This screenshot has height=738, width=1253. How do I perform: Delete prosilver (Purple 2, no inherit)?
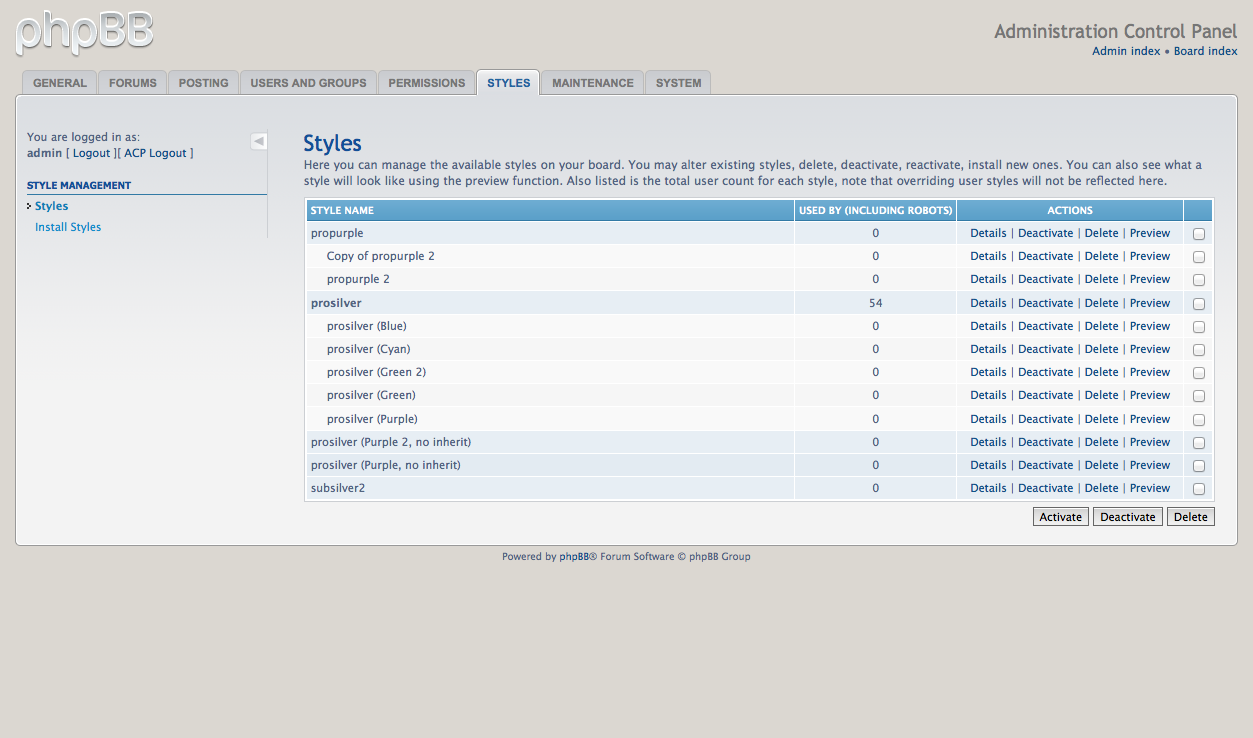(1102, 442)
